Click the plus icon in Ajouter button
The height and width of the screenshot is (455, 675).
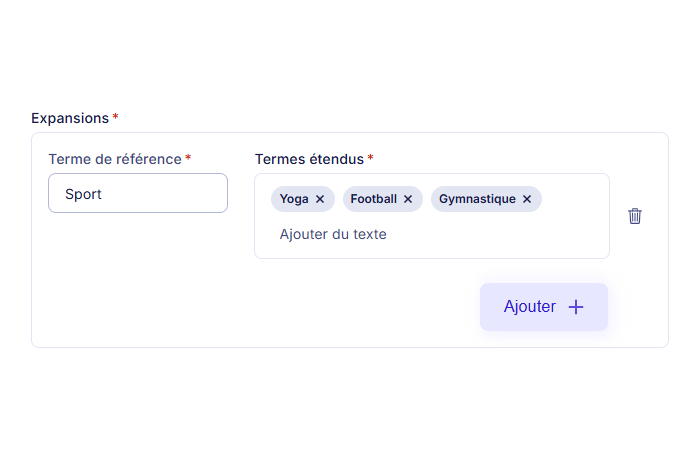point(576,307)
